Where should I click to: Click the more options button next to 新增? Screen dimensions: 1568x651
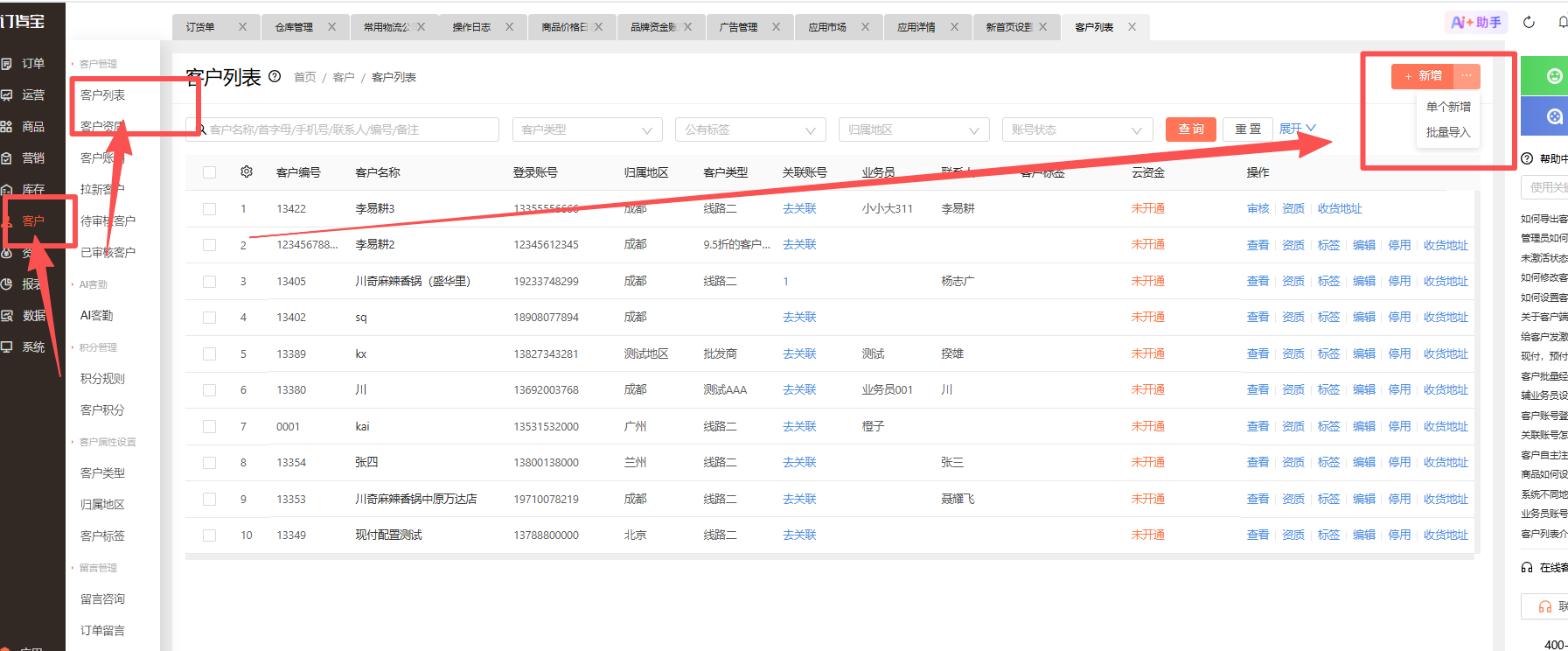pyautogui.click(x=1467, y=76)
